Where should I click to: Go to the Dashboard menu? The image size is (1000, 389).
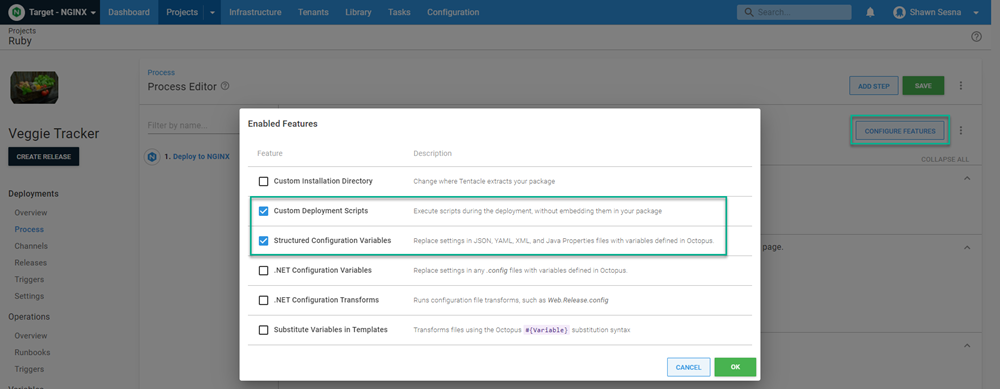pyautogui.click(x=129, y=12)
